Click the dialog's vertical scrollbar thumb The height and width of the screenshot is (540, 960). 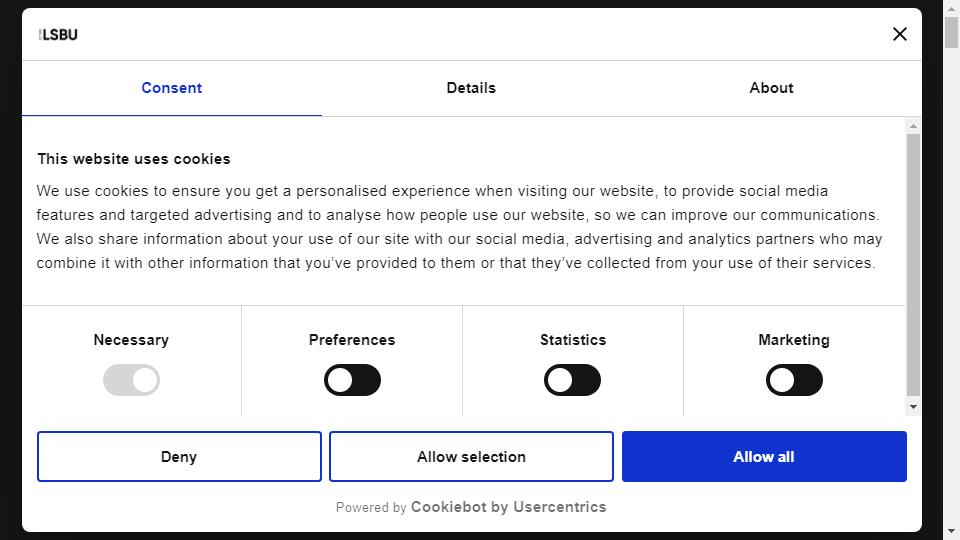click(913, 264)
